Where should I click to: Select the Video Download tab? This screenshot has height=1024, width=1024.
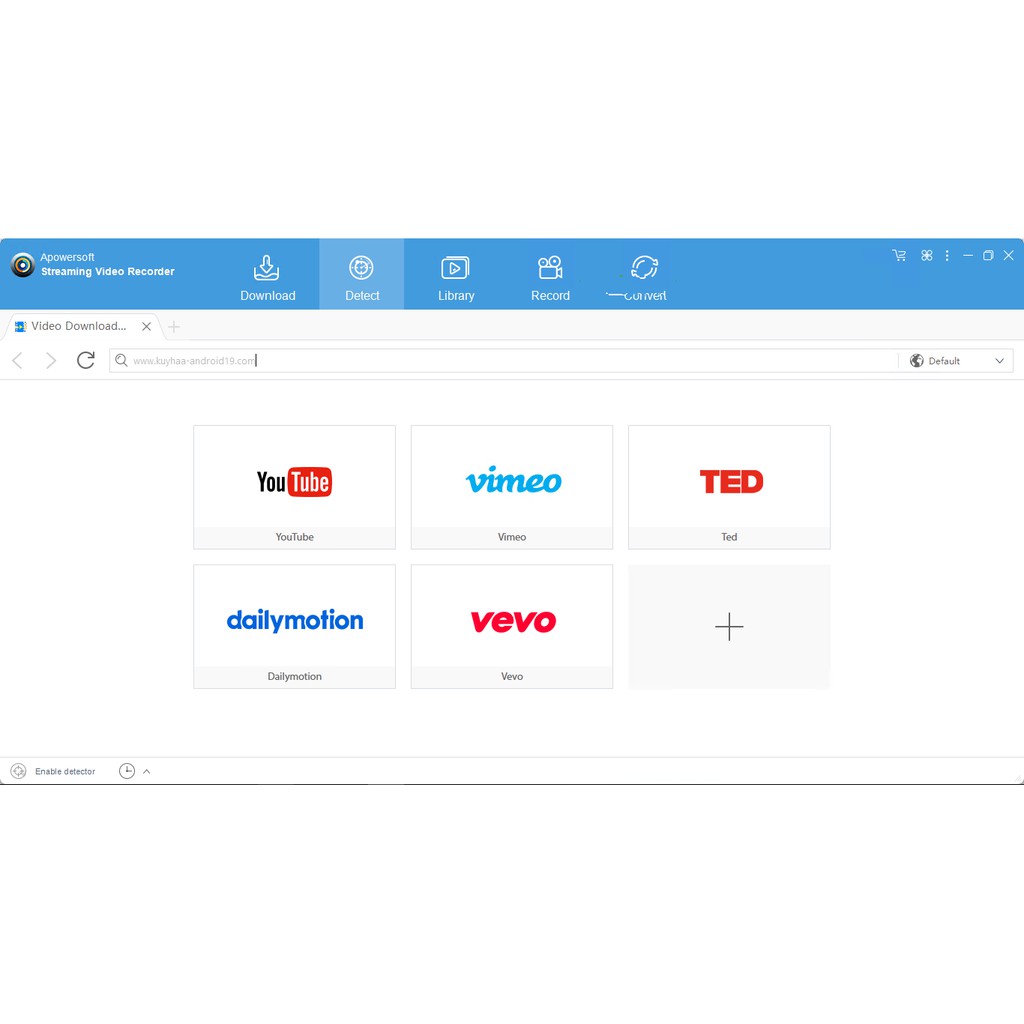[78, 326]
